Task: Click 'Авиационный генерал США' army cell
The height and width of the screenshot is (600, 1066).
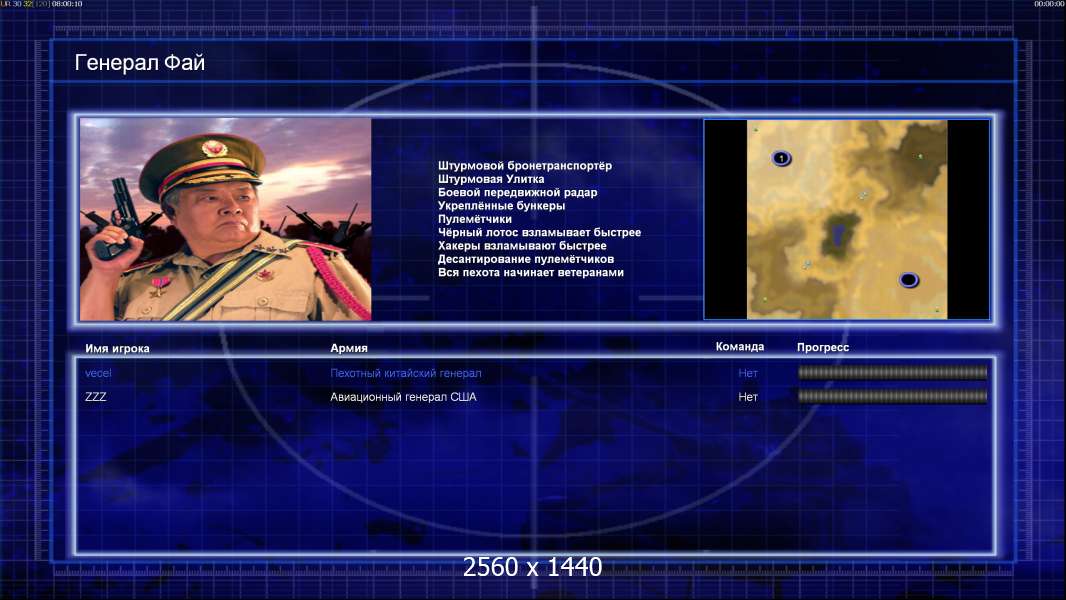Action: pyautogui.click(x=403, y=397)
